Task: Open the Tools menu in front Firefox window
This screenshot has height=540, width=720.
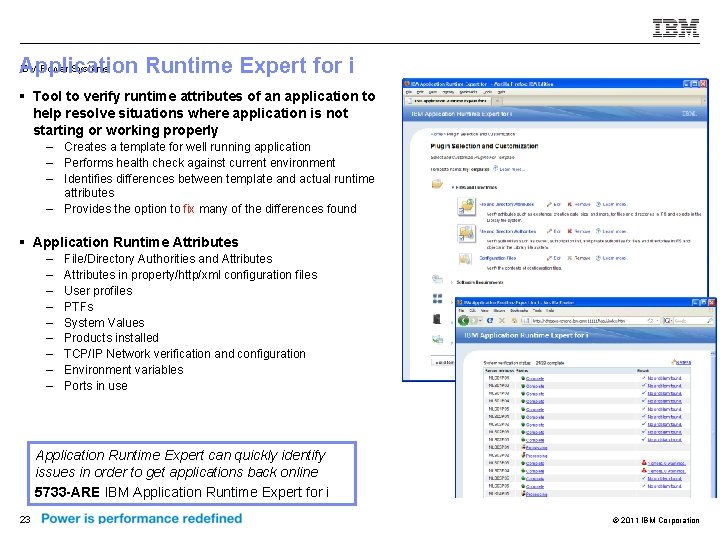Action: 537,310
